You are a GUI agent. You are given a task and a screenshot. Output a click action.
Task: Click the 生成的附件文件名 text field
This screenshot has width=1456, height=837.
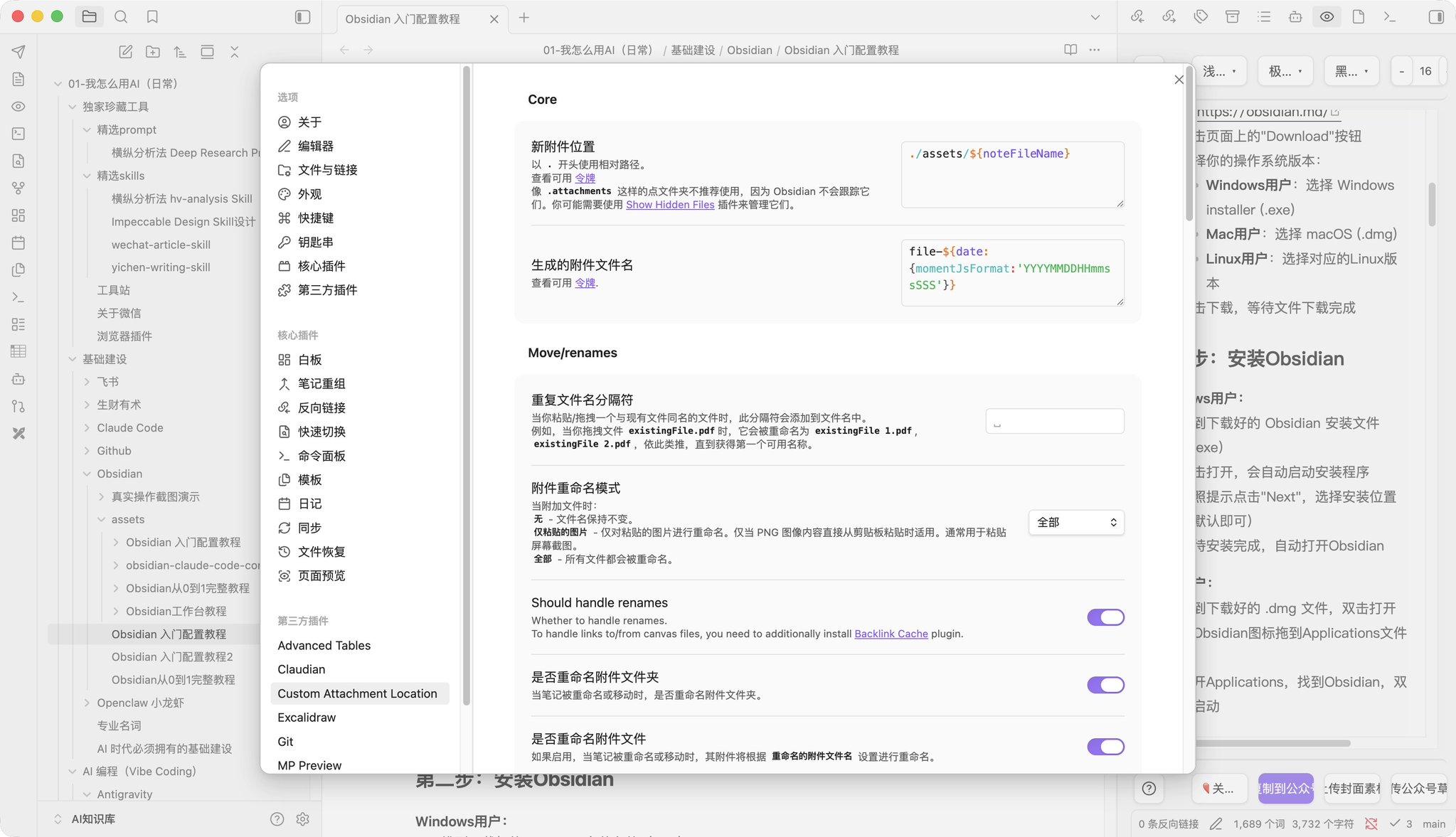pos(1012,272)
